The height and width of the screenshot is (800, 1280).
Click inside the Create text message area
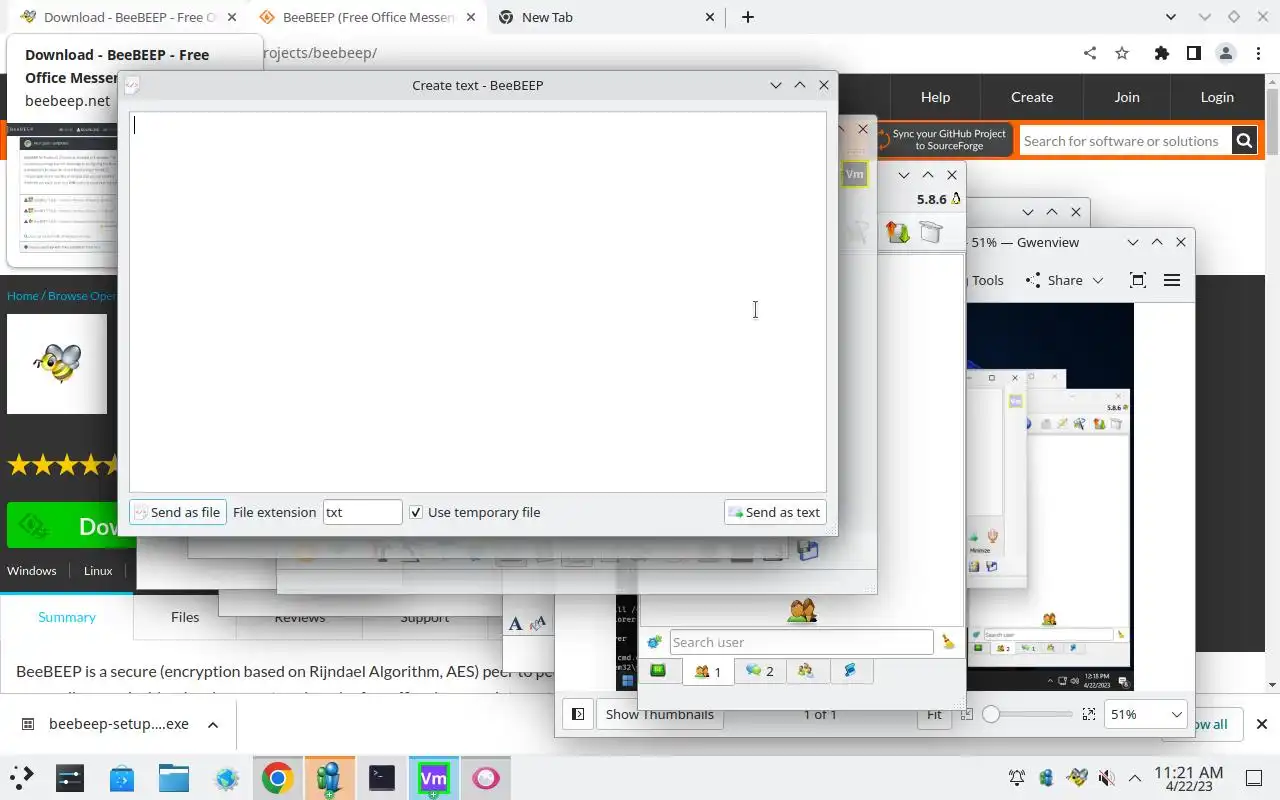(478, 301)
